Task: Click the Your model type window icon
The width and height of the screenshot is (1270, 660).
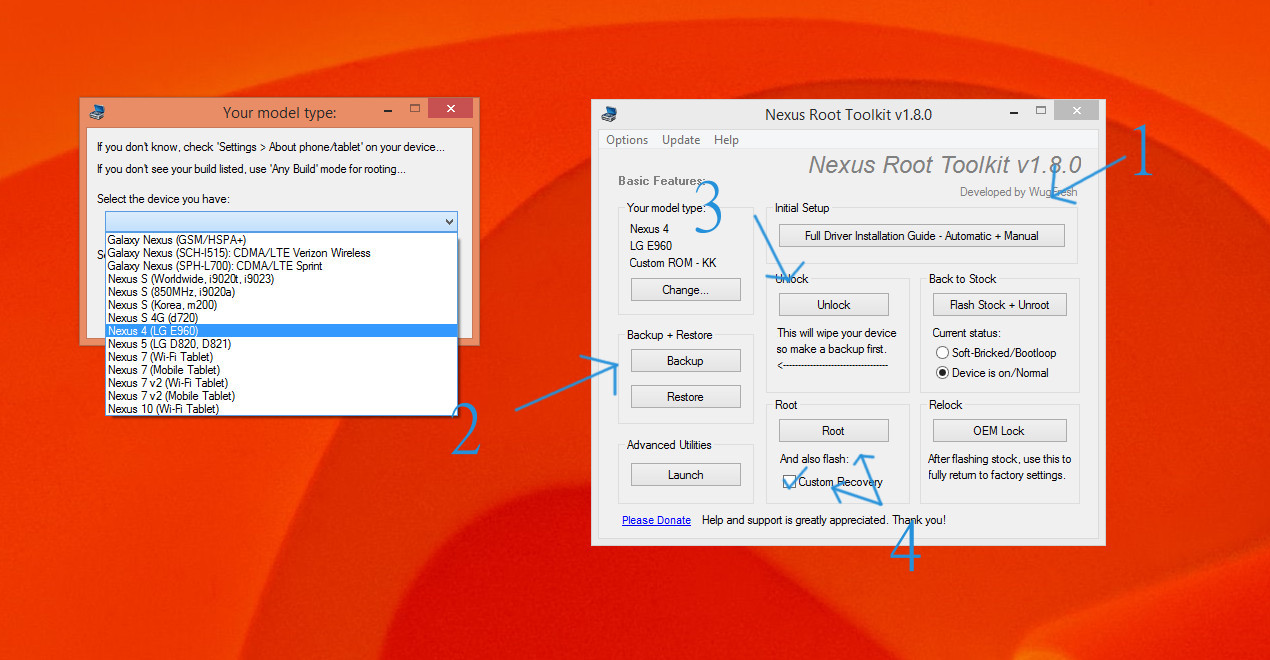Action: click(x=97, y=112)
